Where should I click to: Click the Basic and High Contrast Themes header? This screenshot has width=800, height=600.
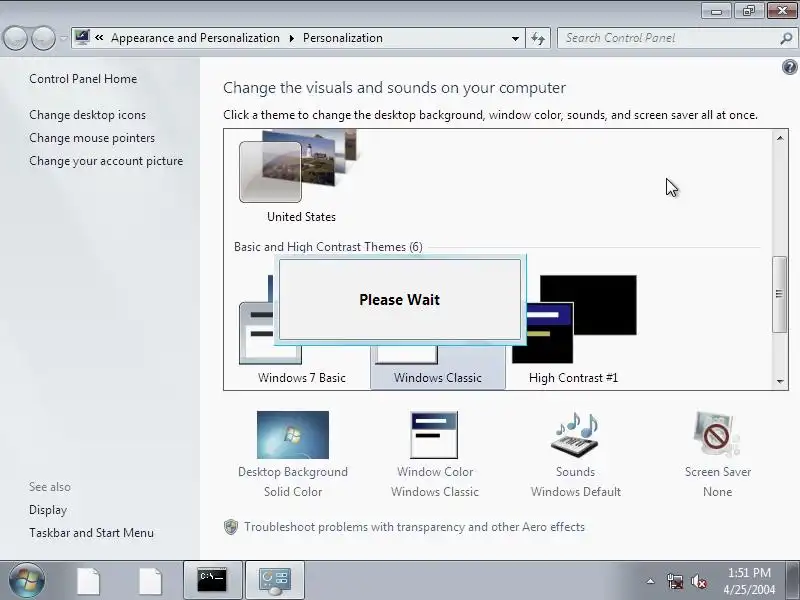[328, 247]
